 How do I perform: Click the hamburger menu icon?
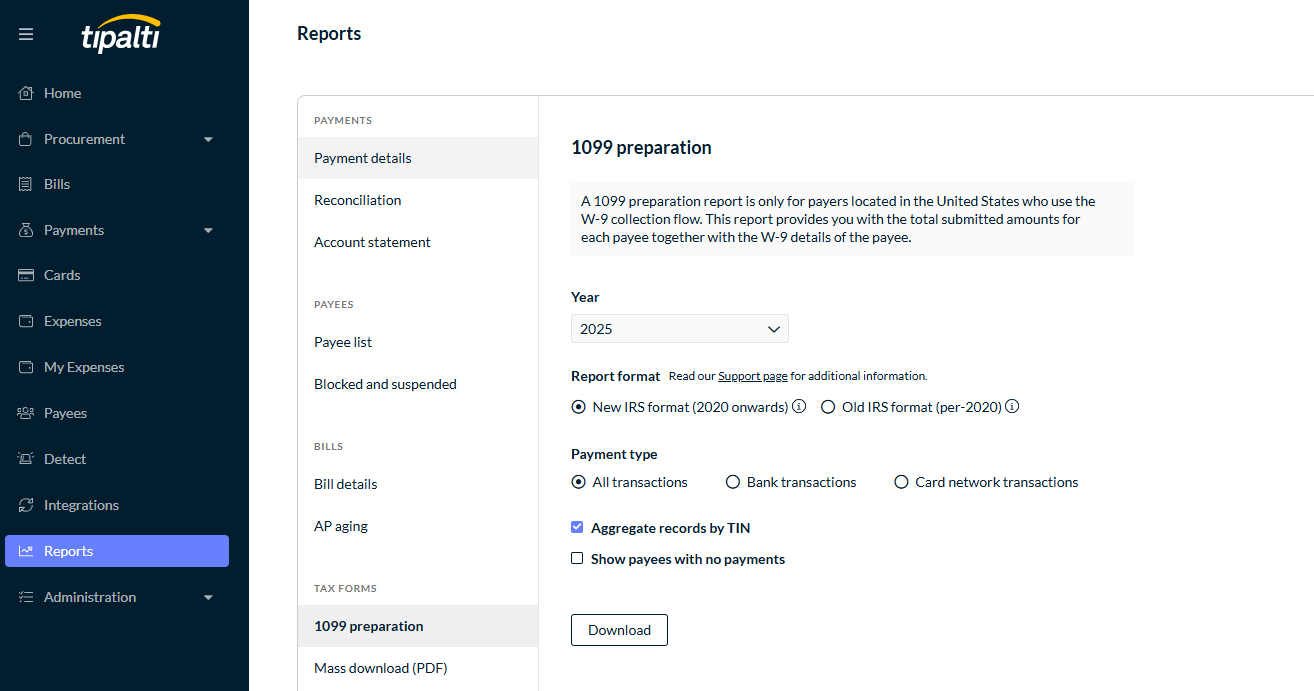click(26, 34)
